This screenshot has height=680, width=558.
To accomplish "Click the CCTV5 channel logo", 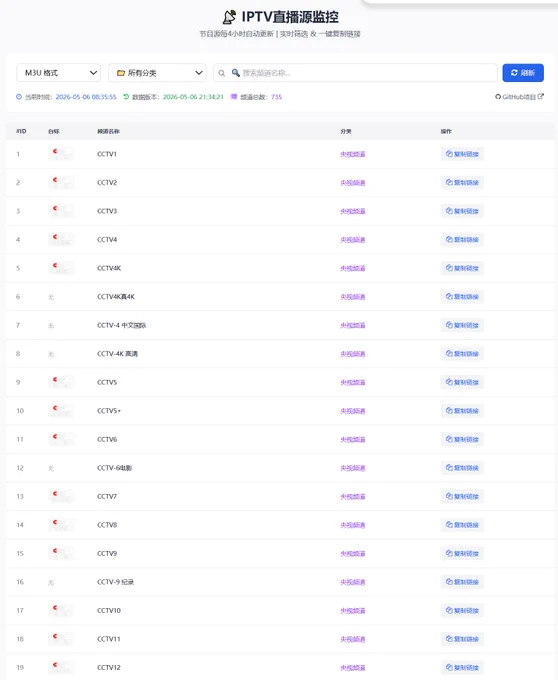I will (61, 382).
